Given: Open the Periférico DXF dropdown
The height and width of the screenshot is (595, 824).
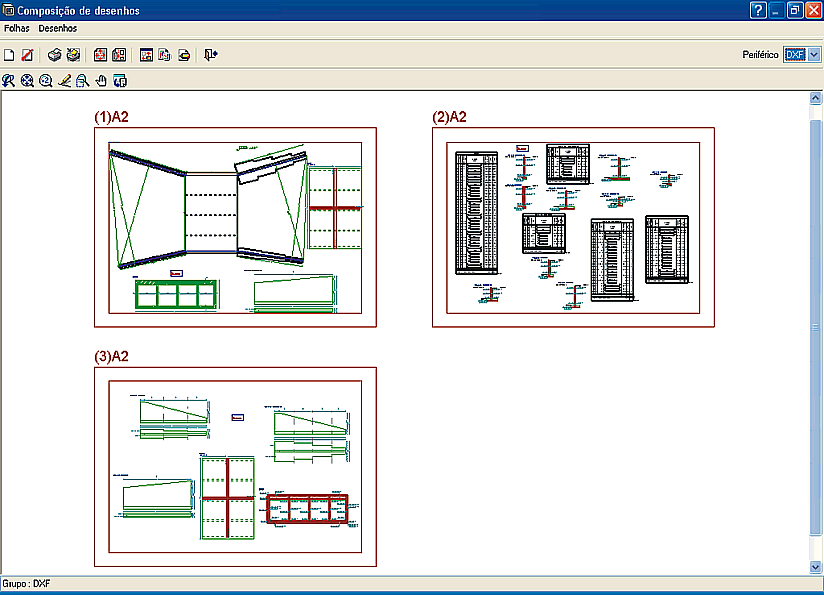Looking at the screenshot, I should (814, 55).
